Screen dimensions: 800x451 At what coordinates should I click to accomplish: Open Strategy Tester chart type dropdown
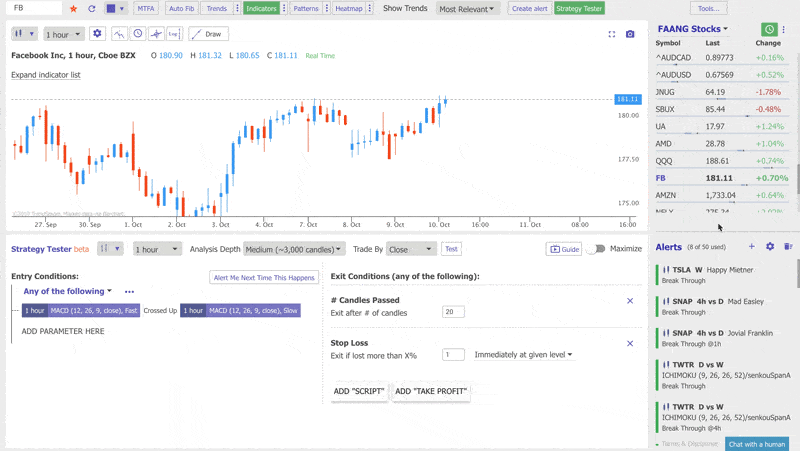click(110, 249)
